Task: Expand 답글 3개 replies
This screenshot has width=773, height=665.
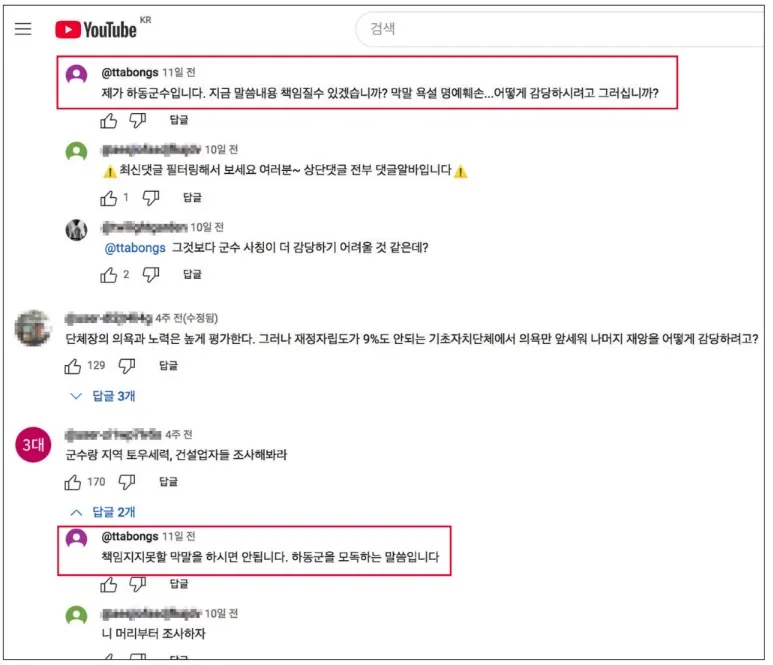Action: pos(103,396)
